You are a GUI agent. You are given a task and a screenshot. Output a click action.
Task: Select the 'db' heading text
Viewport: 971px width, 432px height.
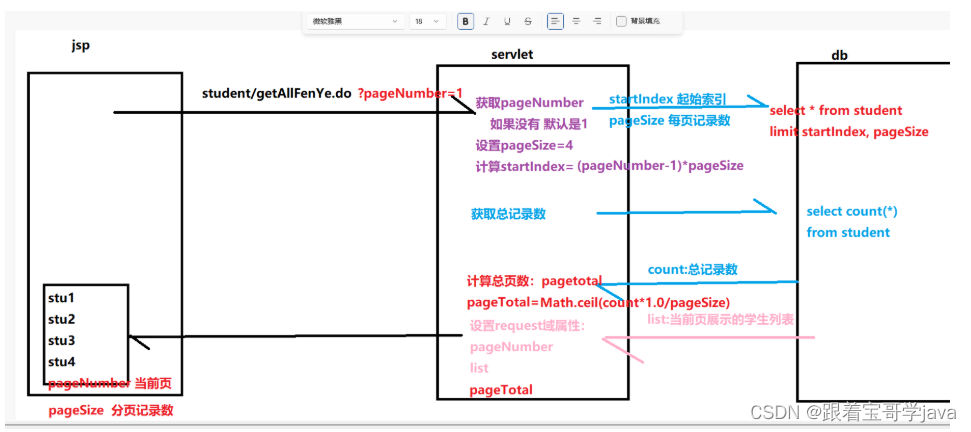click(839, 56)
